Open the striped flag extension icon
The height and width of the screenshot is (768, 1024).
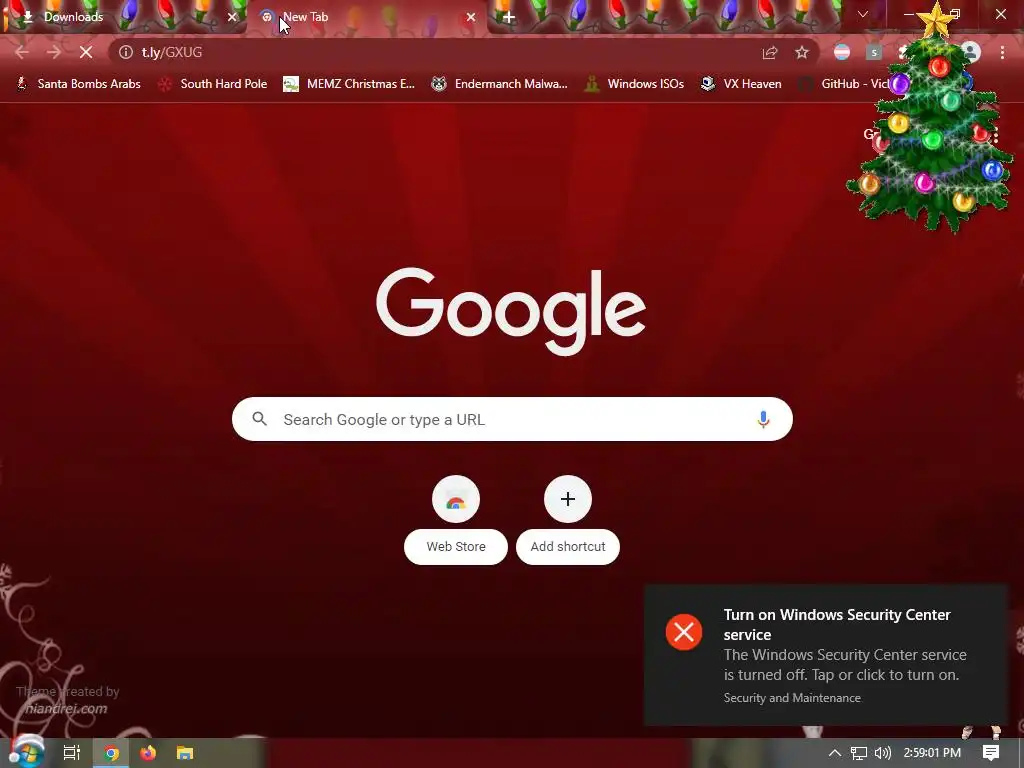pos(842,52)
